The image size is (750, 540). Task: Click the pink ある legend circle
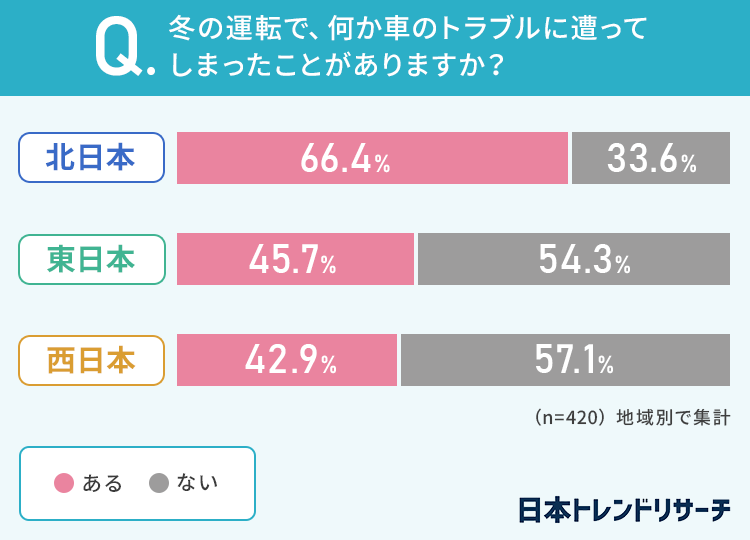[x=64, y=483]
